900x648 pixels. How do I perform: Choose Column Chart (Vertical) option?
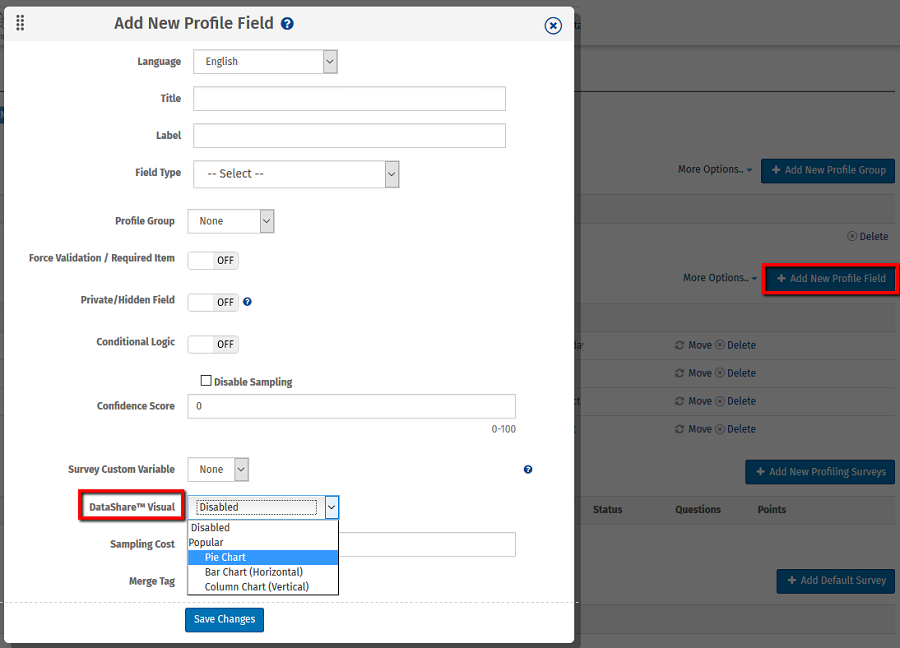pyautogui.click(x=256, y=587)
